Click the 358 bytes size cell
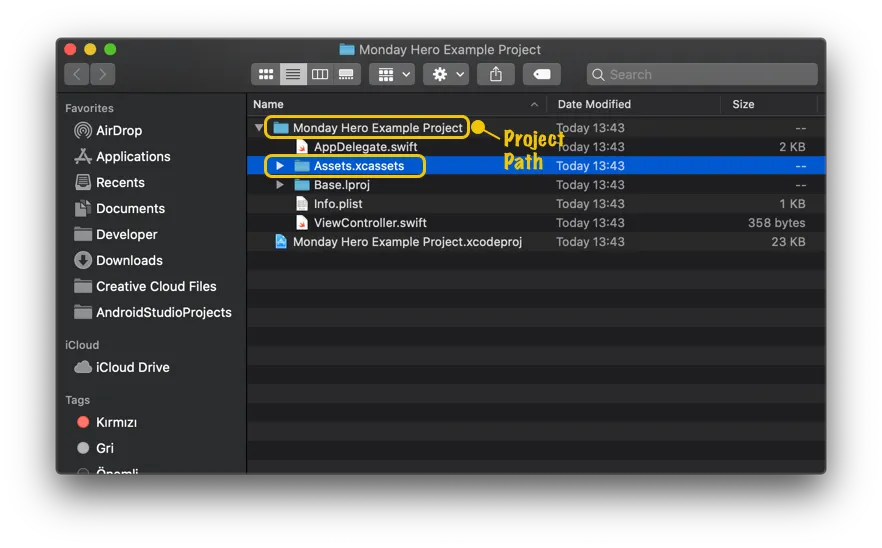 [776, 223]
